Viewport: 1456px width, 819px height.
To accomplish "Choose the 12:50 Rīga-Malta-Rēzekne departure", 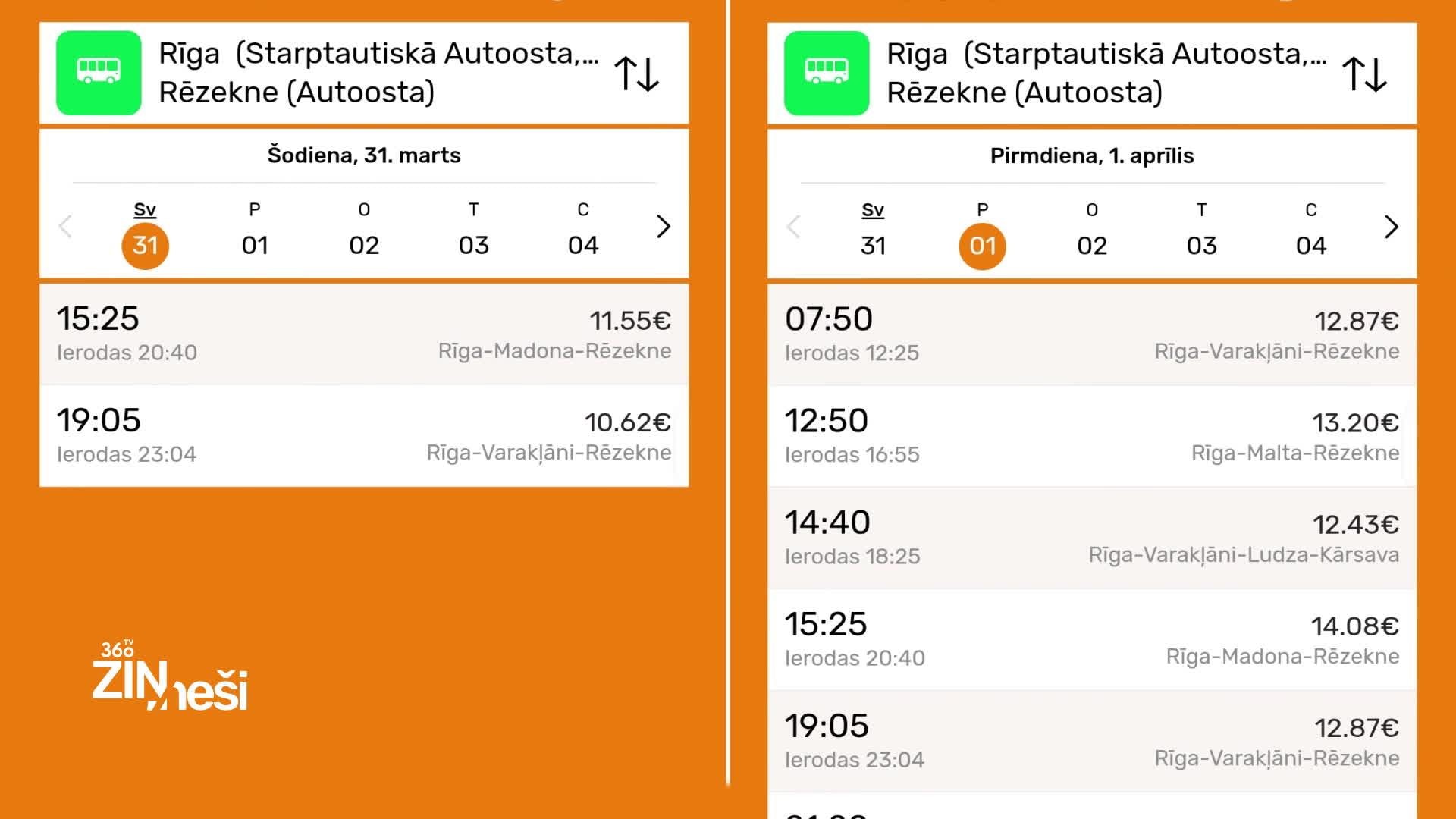I will pos(1092,436).
